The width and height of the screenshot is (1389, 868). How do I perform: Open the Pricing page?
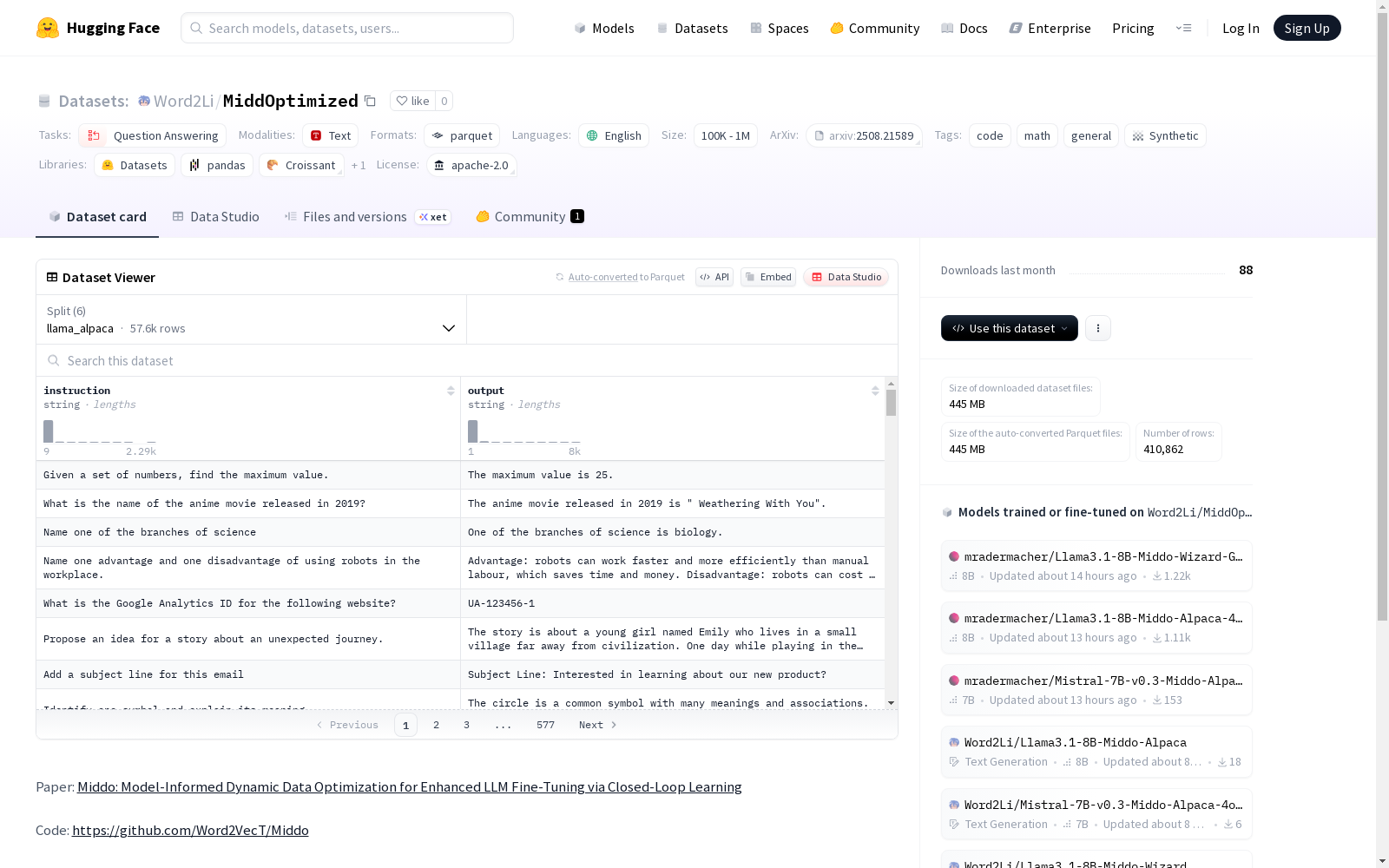click(1133, 28)
